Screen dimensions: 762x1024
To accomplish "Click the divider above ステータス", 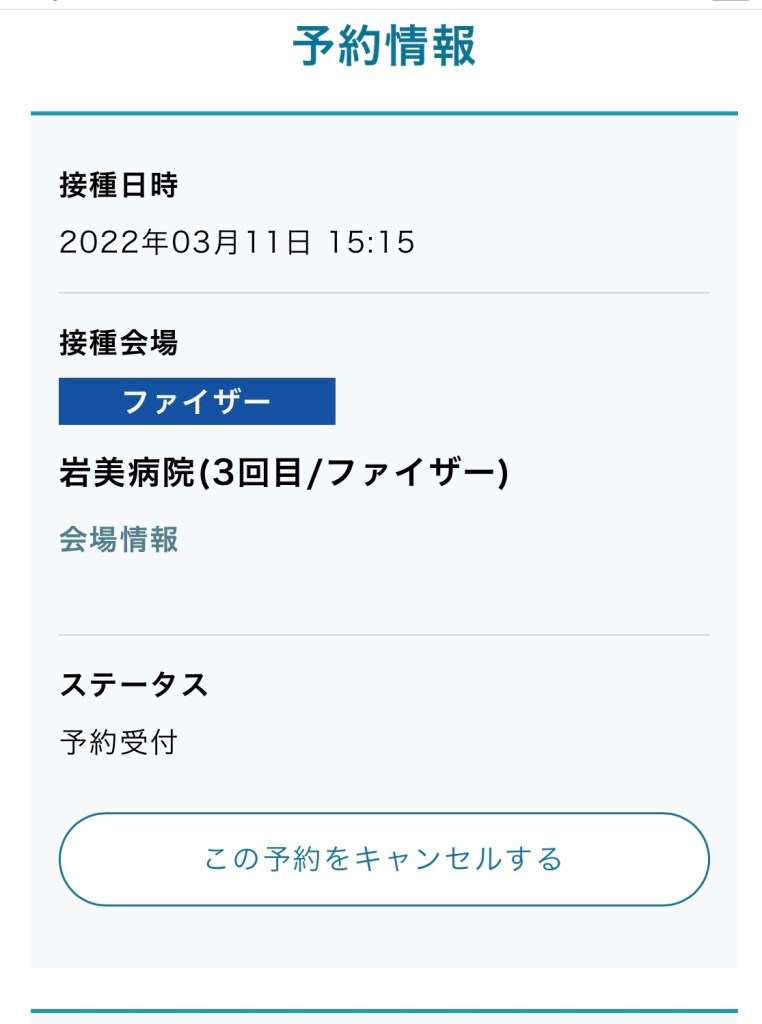I will click(384, 635).
